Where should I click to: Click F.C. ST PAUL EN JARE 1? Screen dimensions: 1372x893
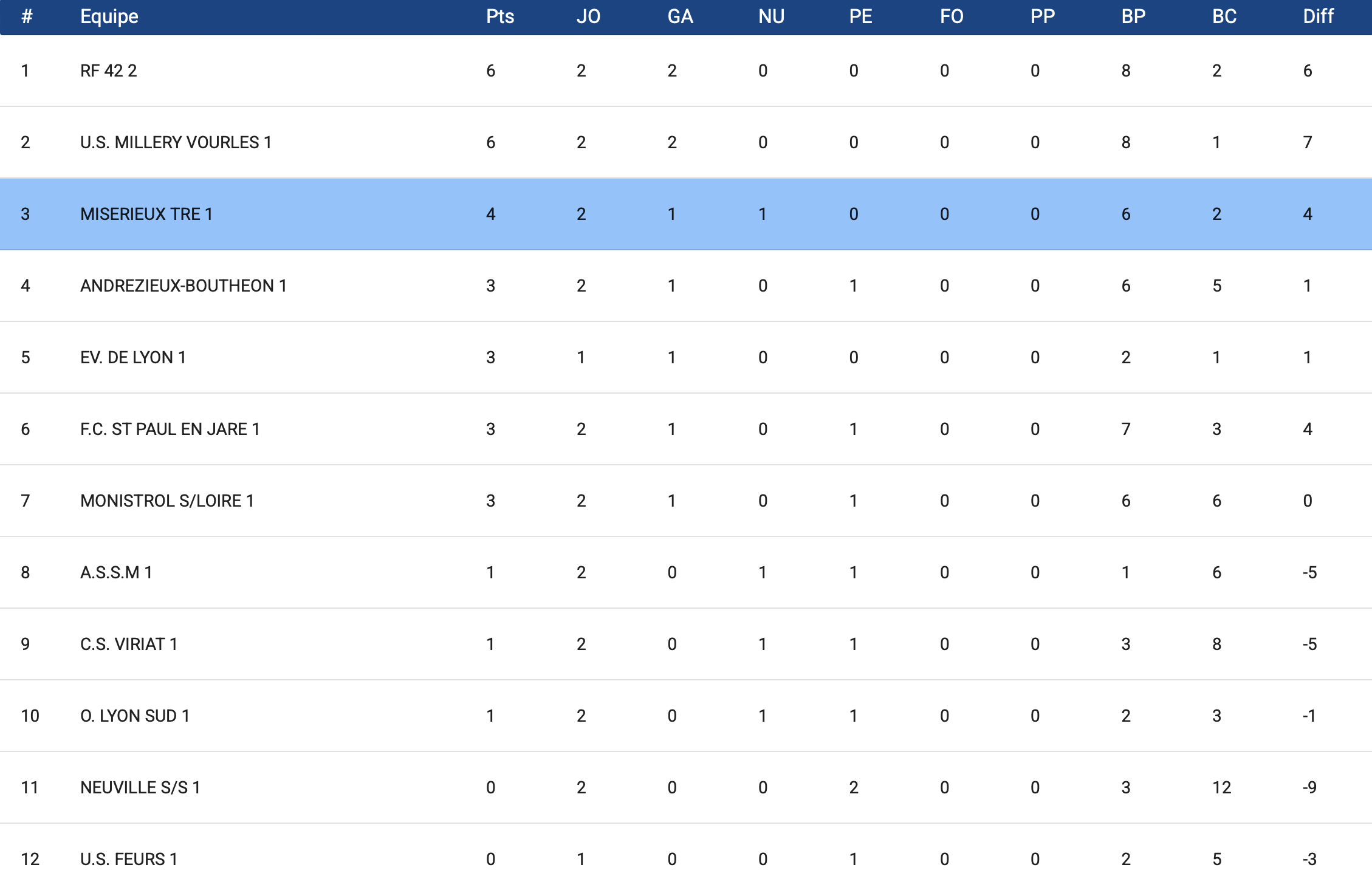point(170,429)
